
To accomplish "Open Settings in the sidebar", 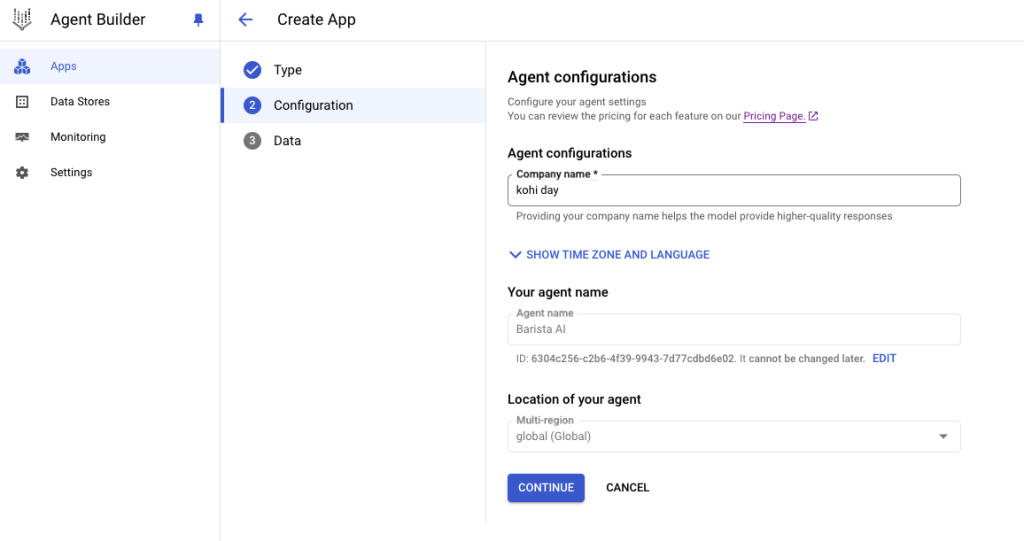I will (110, 172).
